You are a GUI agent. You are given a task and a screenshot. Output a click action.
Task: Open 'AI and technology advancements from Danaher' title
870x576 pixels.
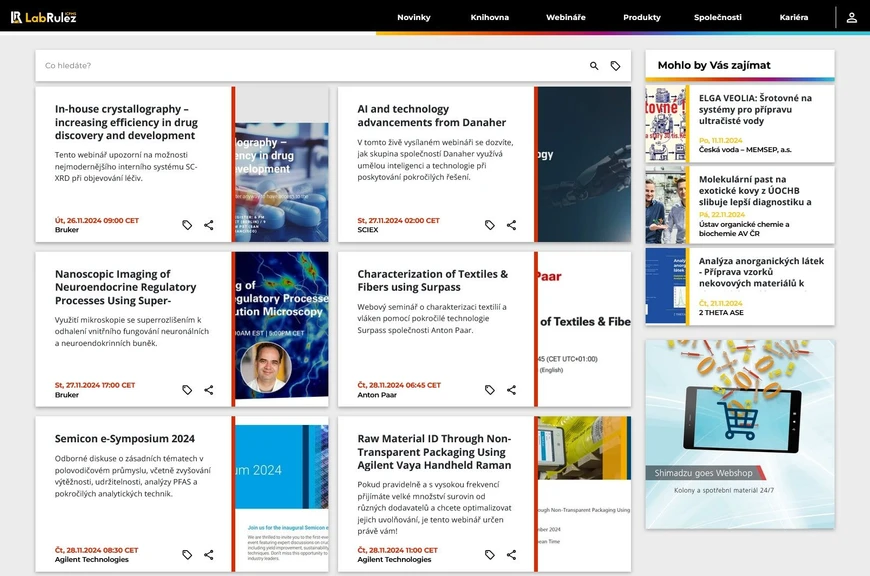[431, 115]
